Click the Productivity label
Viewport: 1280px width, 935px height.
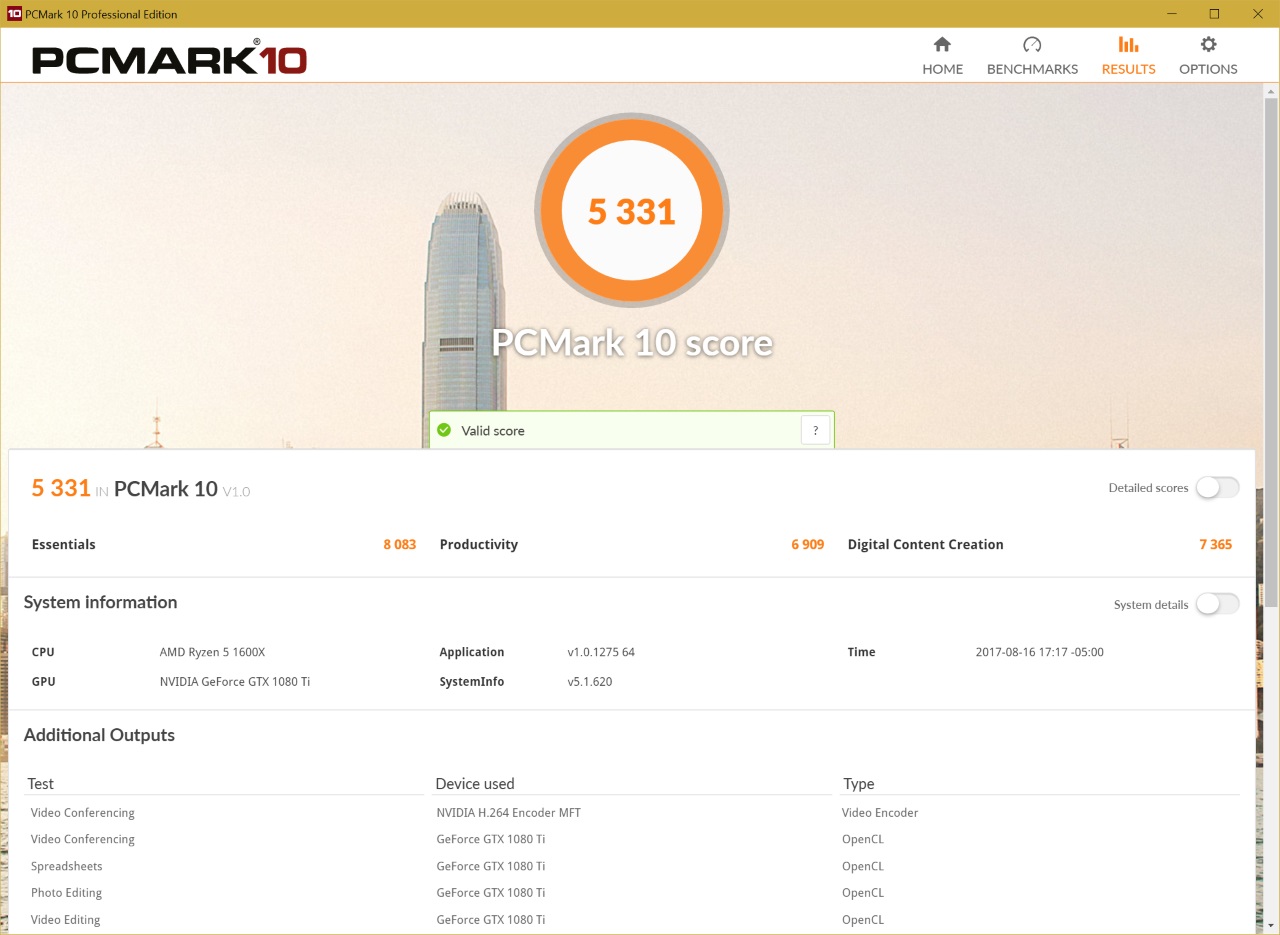[x=479, y=544]
